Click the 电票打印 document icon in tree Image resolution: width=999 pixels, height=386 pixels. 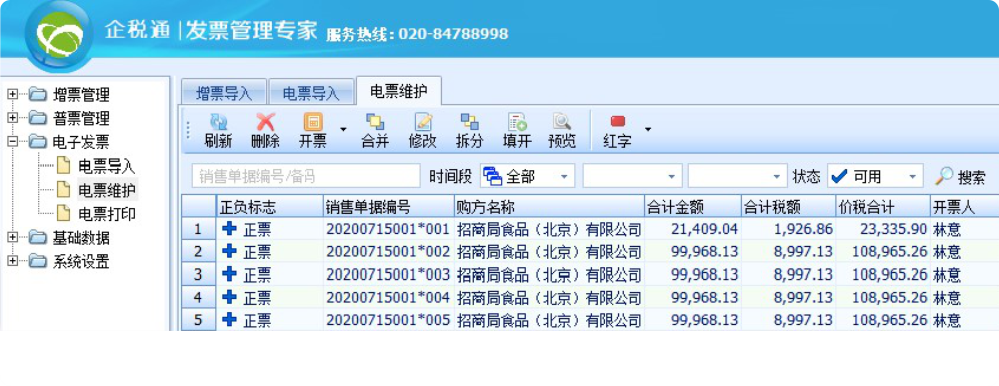[x=64, y=213]
